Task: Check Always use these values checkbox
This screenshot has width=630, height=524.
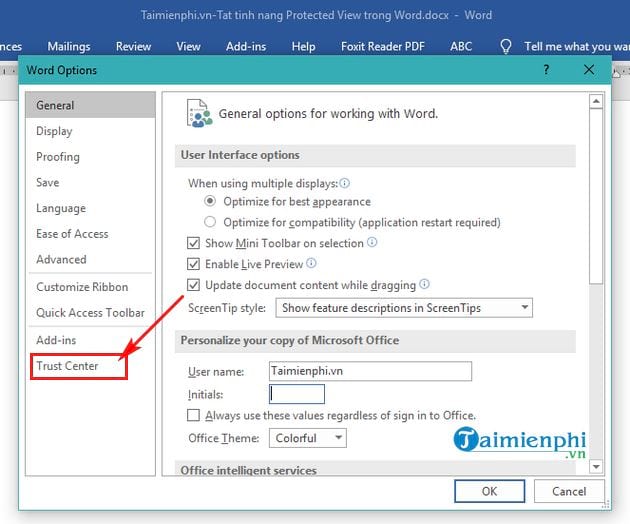Action: click(x=194, y=416)
